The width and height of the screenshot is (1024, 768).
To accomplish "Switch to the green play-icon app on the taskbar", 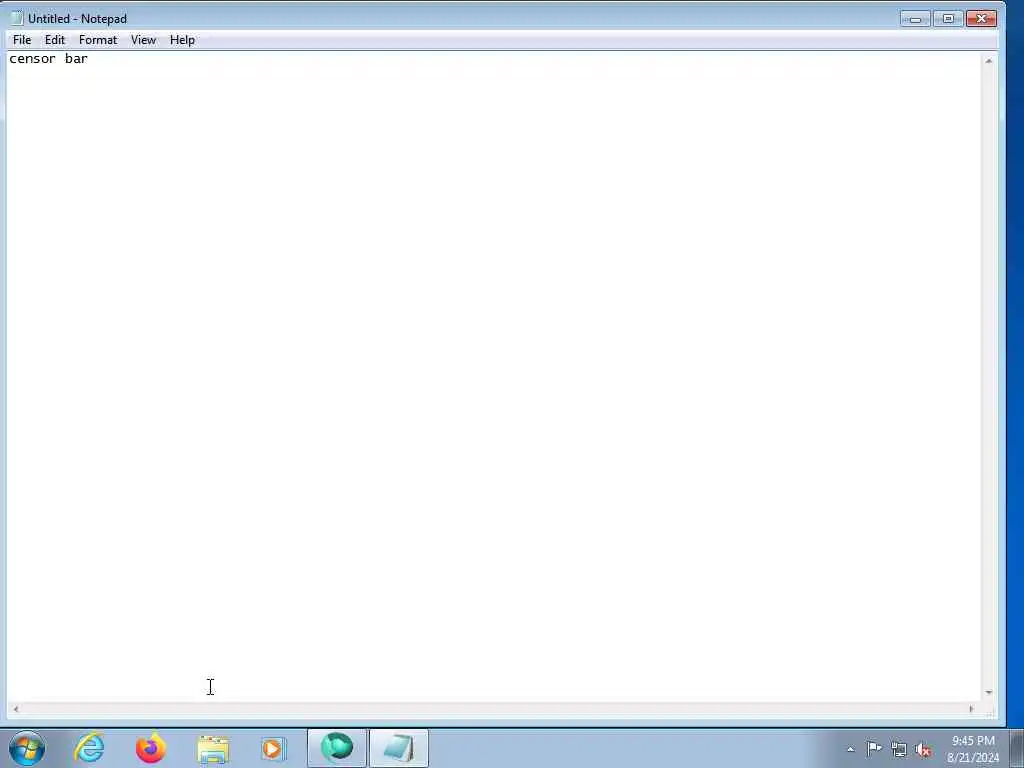I will coord(337,748).
